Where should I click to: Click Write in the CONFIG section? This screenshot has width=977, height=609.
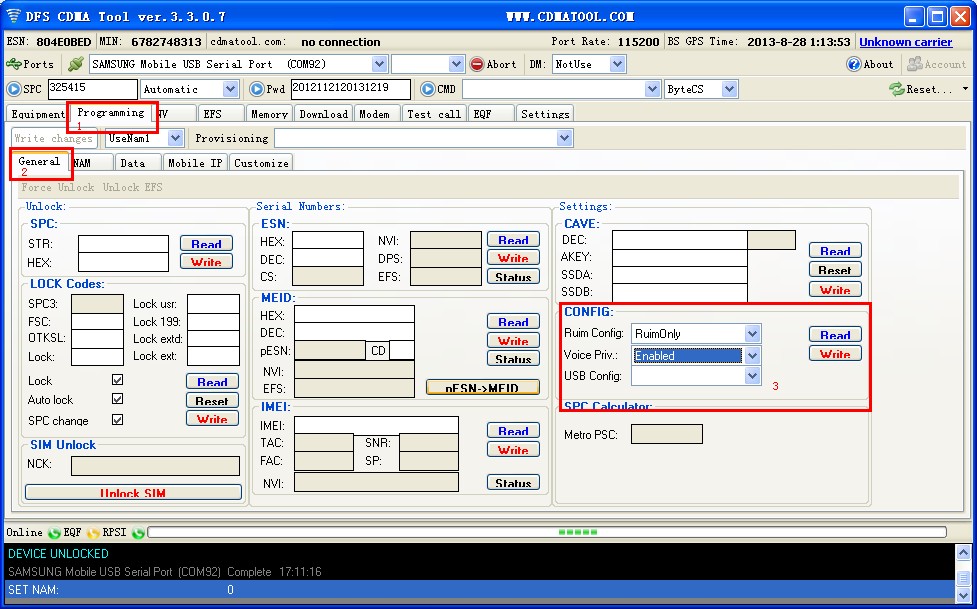(835, 354)
